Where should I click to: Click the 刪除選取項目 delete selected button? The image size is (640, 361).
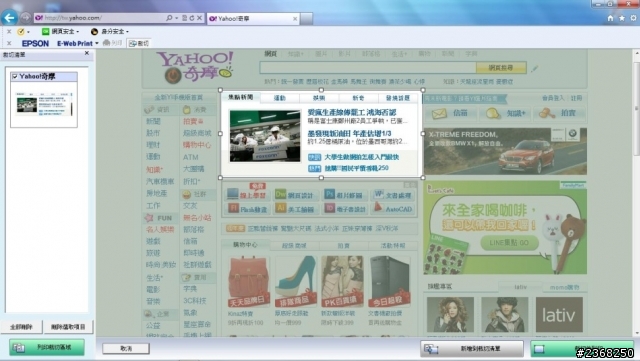pyautogui.click(x=68, y=327)
